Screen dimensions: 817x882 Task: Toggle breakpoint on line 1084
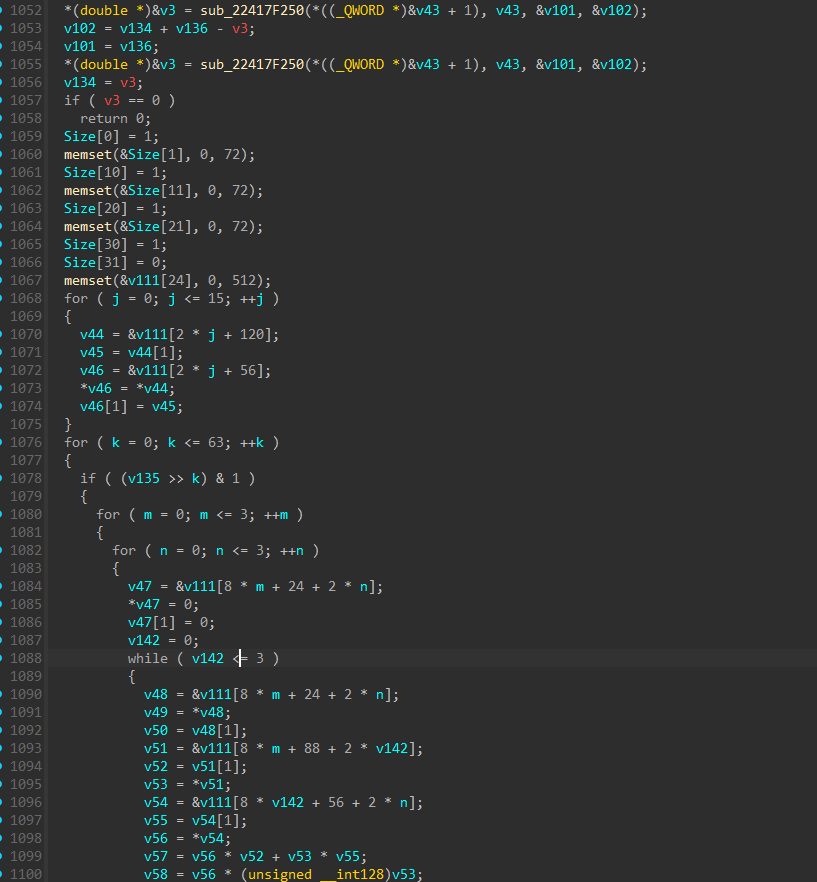[x=3, y=586]
